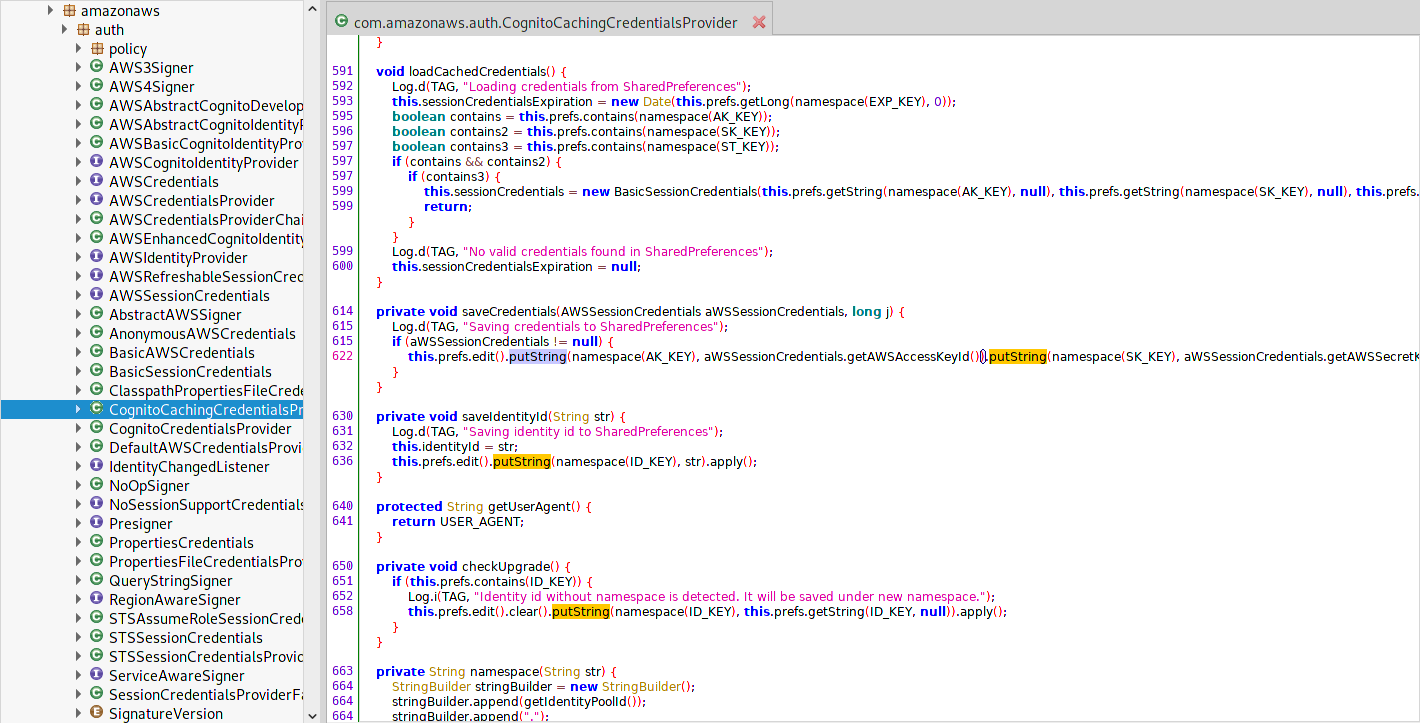Image resolution: width=1420 pixels, height=723 pixels.
Task: Click the amazonaws package icon
Action: (x=69, y=11)
